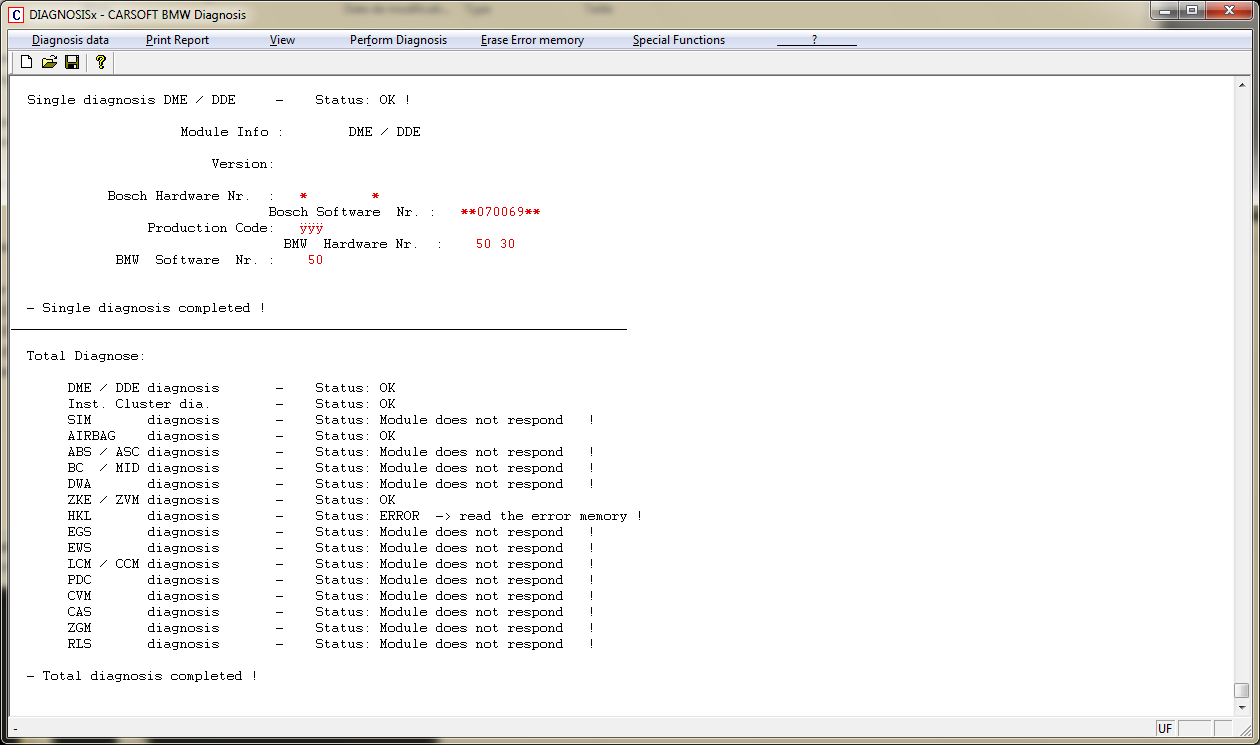Click the vertical scrollbar thumb
This screenshot has height=745, width=1260.
click(x=1241, y=690)
